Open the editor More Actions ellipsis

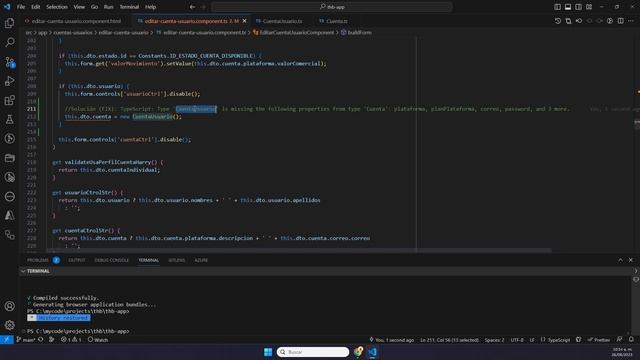631,21
